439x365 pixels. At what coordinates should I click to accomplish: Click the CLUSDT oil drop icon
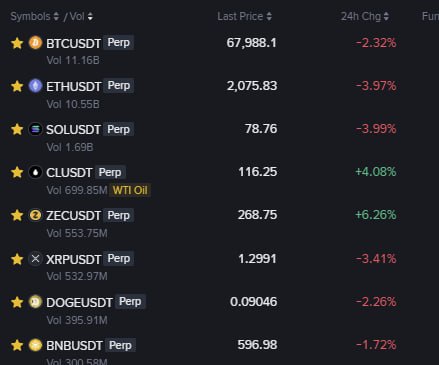(35, 172)
